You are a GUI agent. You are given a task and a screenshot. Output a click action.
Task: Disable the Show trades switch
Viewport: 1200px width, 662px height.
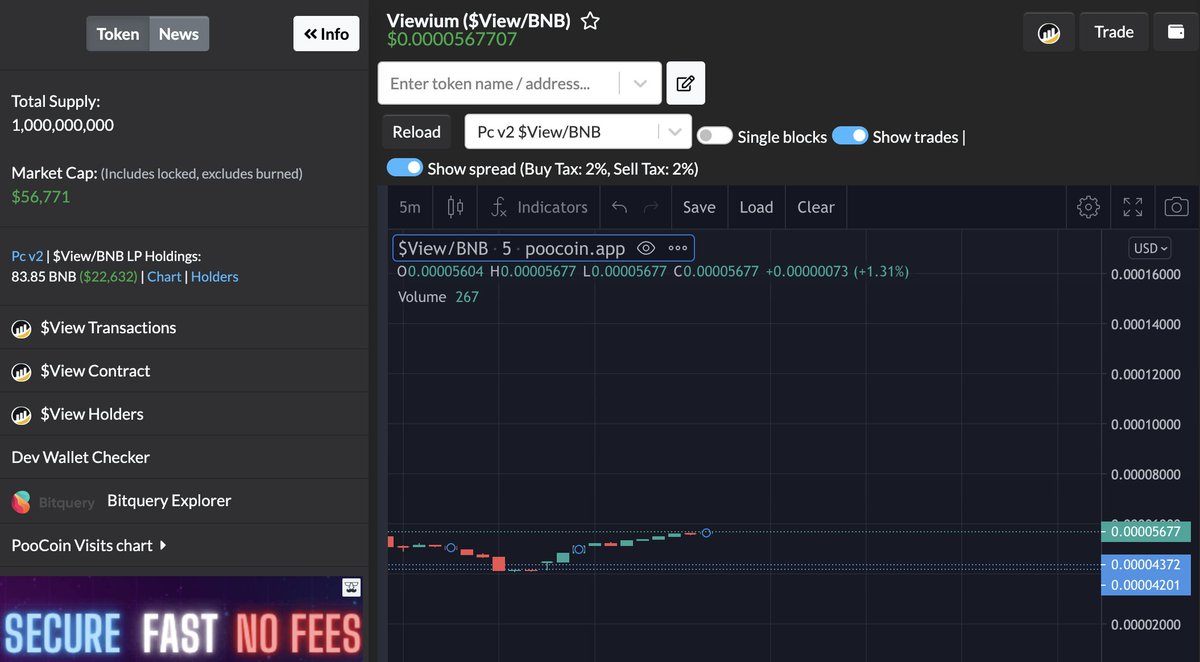pyautogui.click(x=850, y=136)
